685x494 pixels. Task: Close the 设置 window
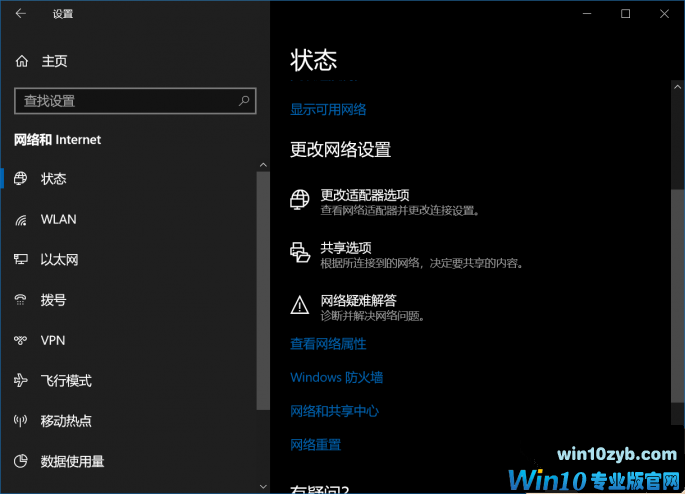tap(664, 14)
